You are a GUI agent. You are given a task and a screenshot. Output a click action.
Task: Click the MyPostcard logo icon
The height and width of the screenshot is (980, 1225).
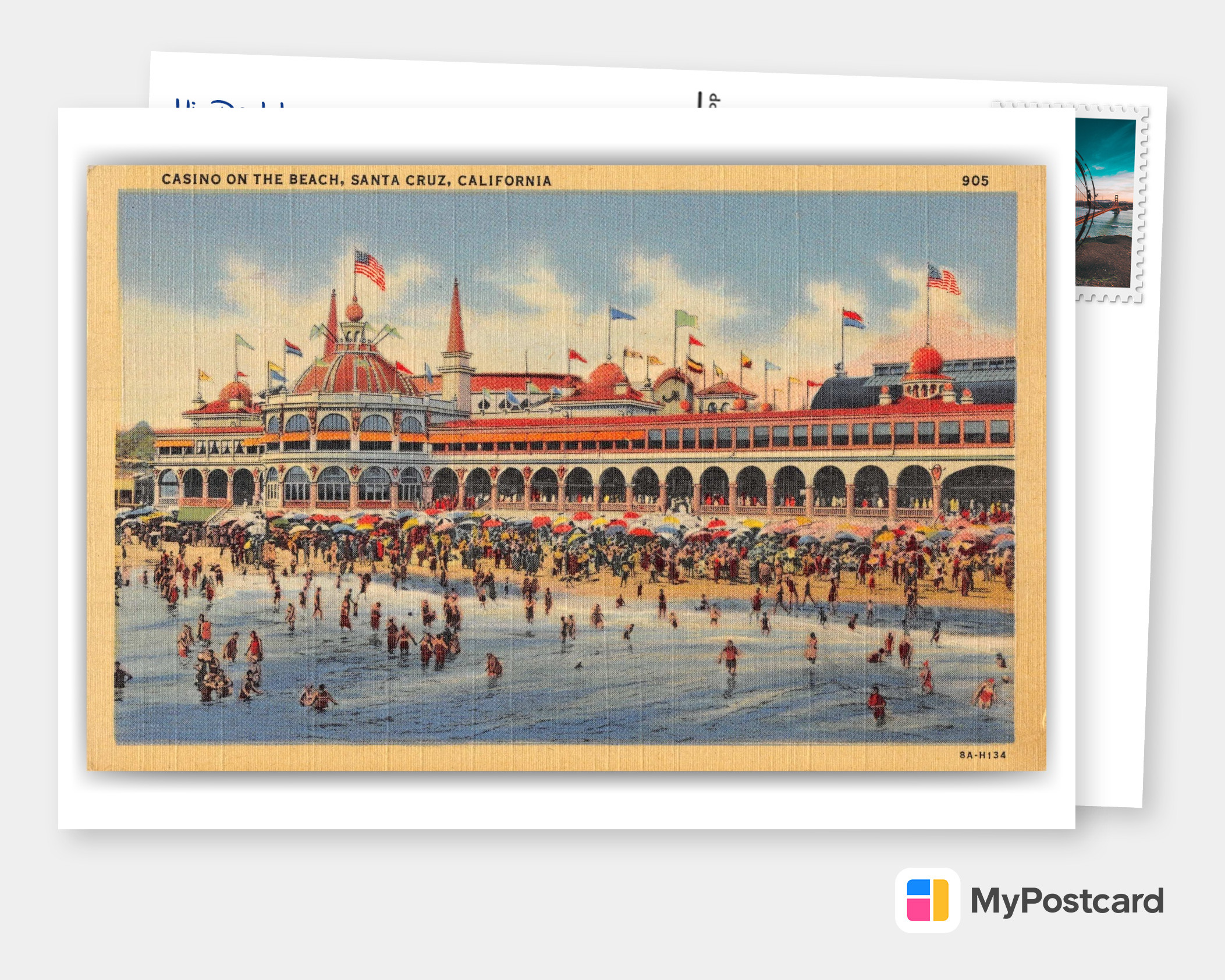(x=928, y=900)
